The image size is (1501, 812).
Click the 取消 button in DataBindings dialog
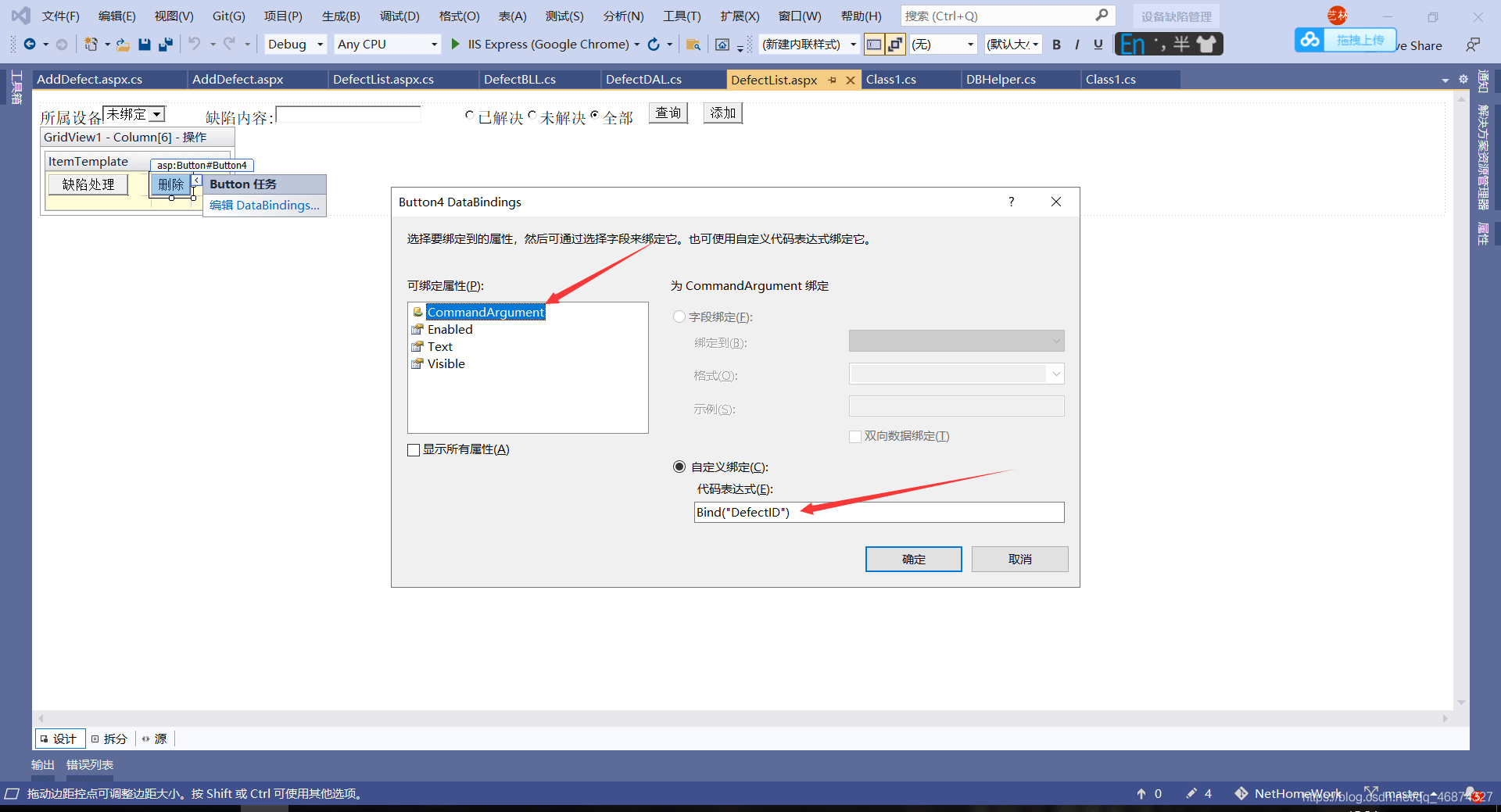[x=1019, y=559]
